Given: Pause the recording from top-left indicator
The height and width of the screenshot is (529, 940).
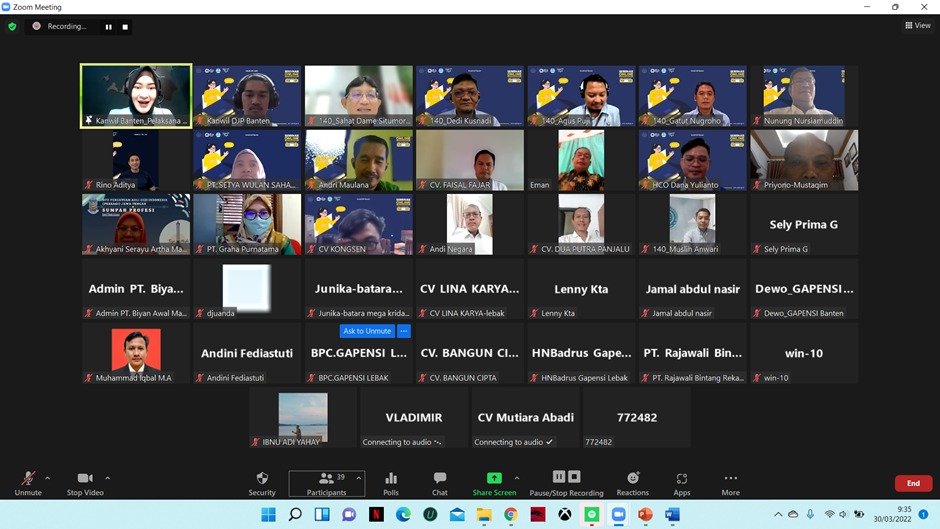Looking at the screenshot, I should pyautogui.click(x=109, y=27).
